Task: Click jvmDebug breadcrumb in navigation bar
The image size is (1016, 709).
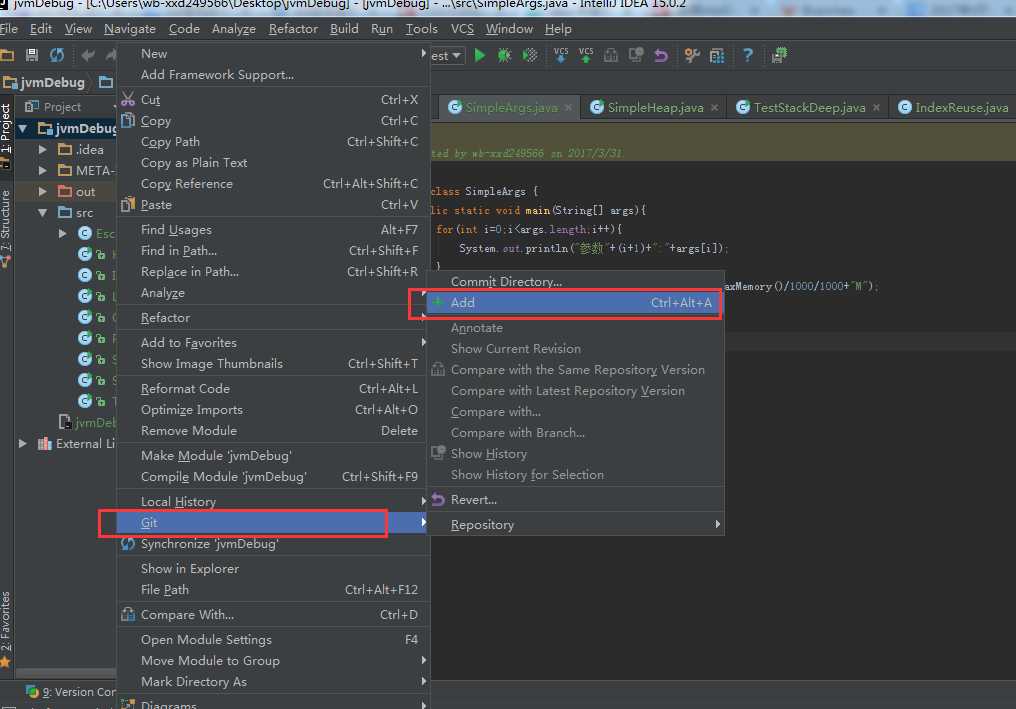Action: pos(45,82)
